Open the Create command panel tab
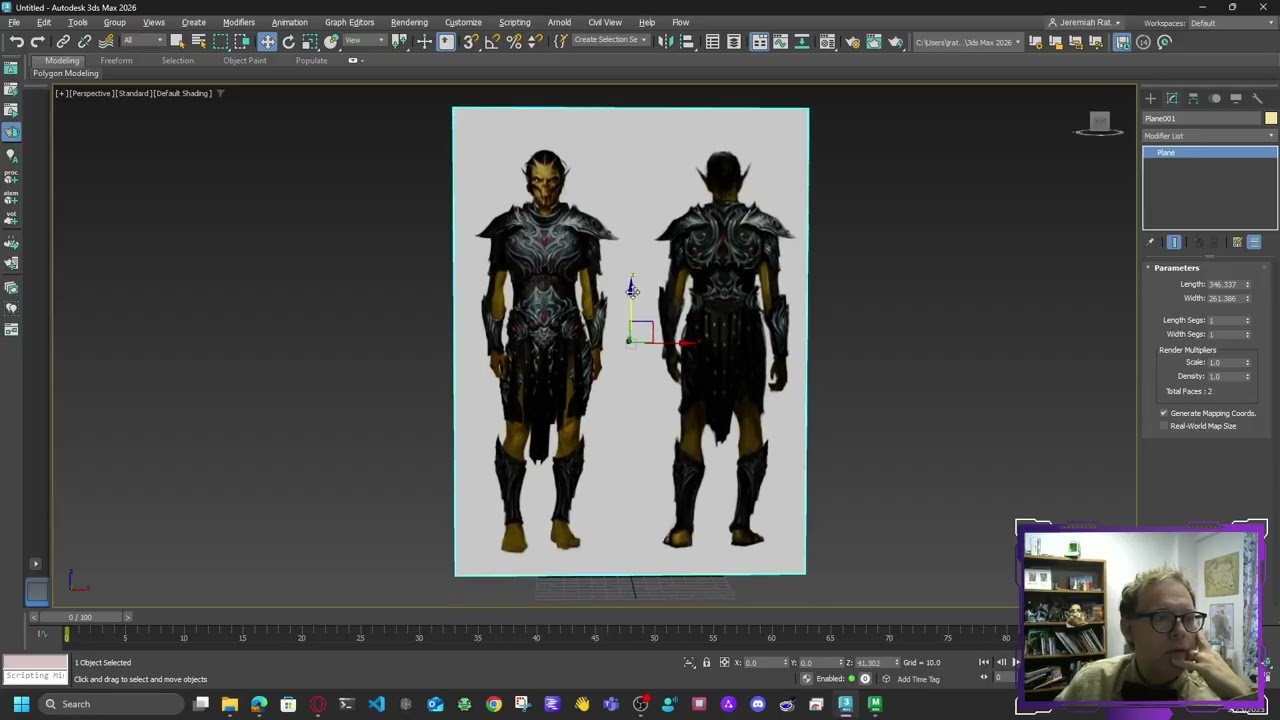The width and height of the screenshot is (1280, 720). (x=1150, y=98)
